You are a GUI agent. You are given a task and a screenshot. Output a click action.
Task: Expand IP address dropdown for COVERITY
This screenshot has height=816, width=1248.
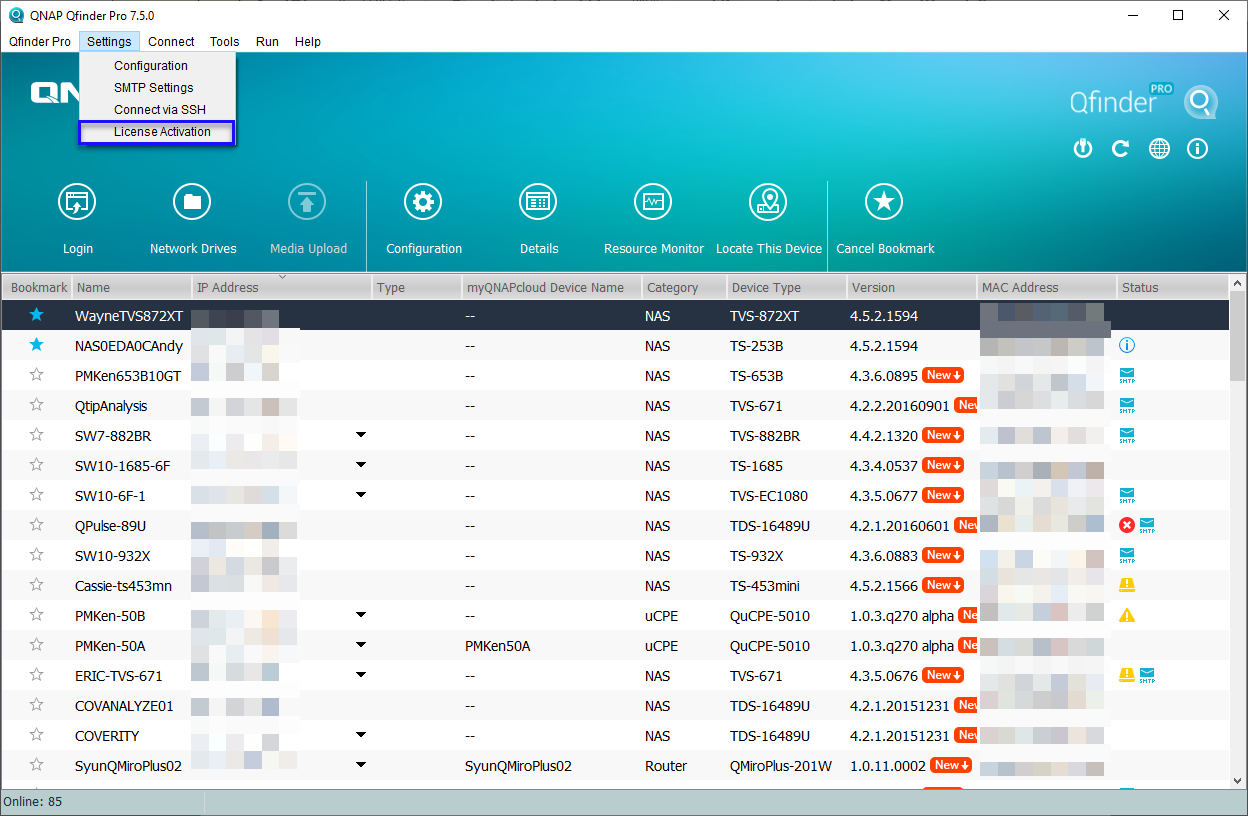(x=361, y=735)
